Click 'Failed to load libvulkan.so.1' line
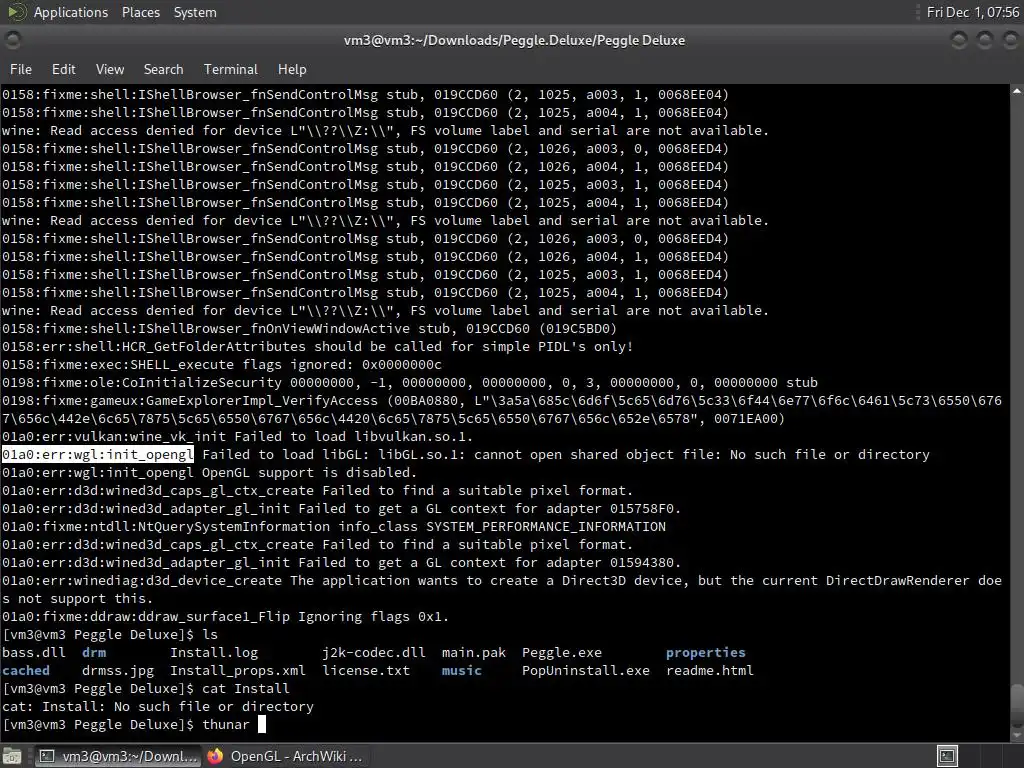The width and height of the screenshot is (1024, 768). pyautogui.click(x=237, y=437)
